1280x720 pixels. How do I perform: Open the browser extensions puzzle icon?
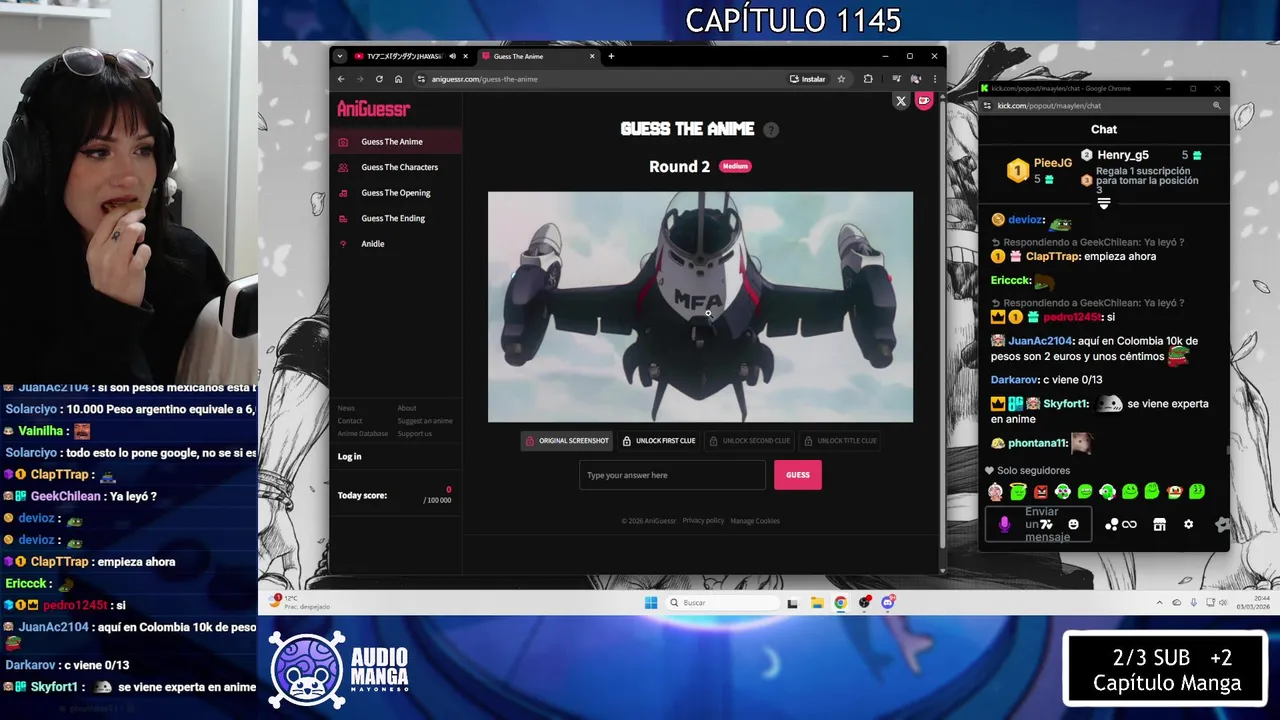coord(868,79)
